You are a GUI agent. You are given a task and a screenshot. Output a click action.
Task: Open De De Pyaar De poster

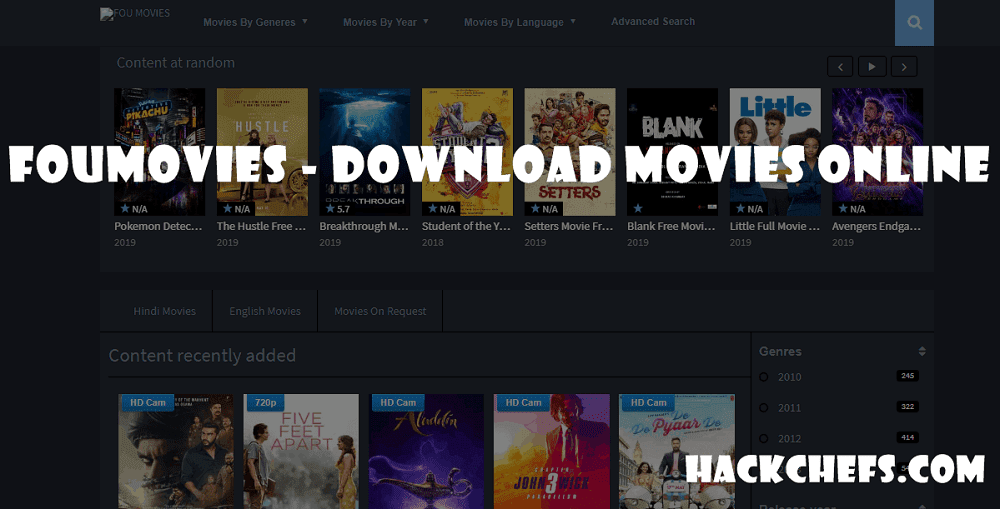click(677, 452)
